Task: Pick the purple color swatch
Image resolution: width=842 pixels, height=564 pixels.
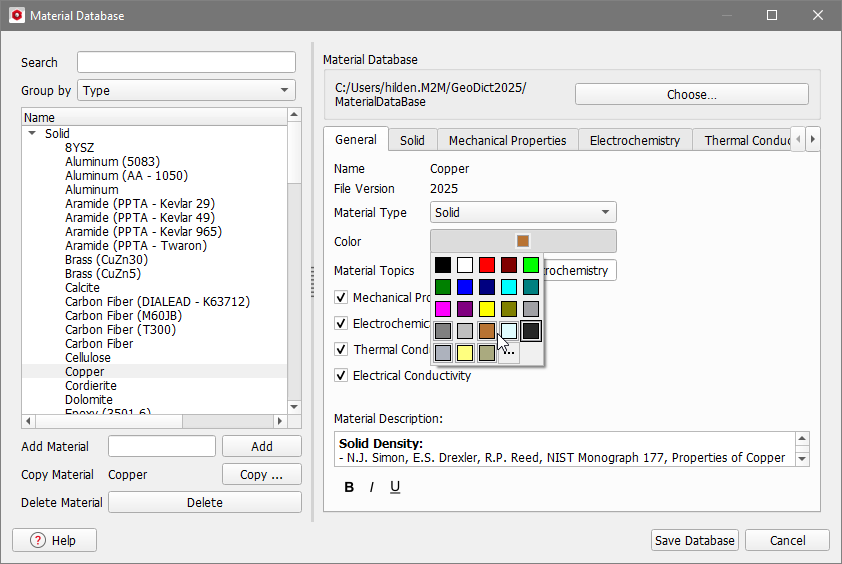Action: (465, 309)
